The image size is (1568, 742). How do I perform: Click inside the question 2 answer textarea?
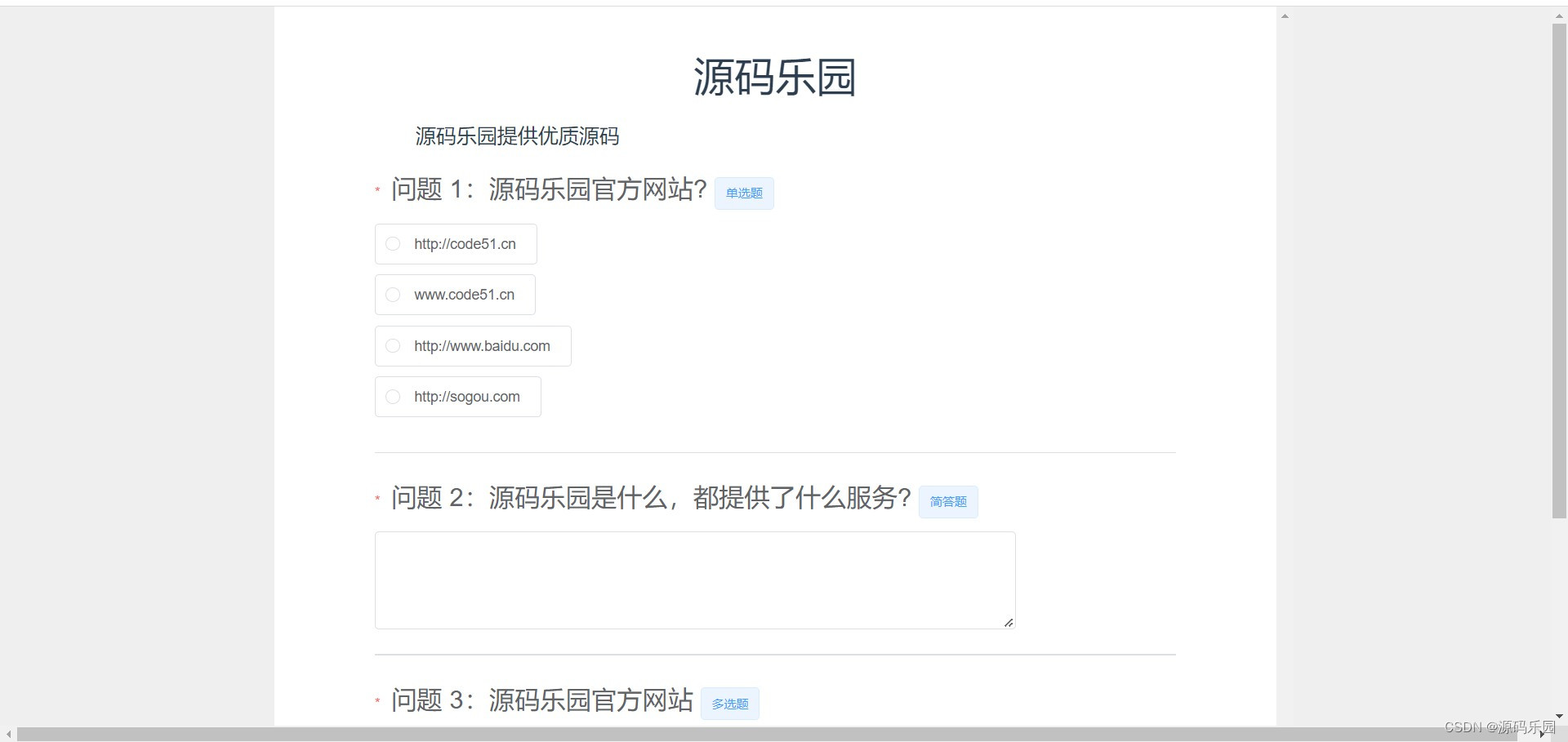(694, 580)
